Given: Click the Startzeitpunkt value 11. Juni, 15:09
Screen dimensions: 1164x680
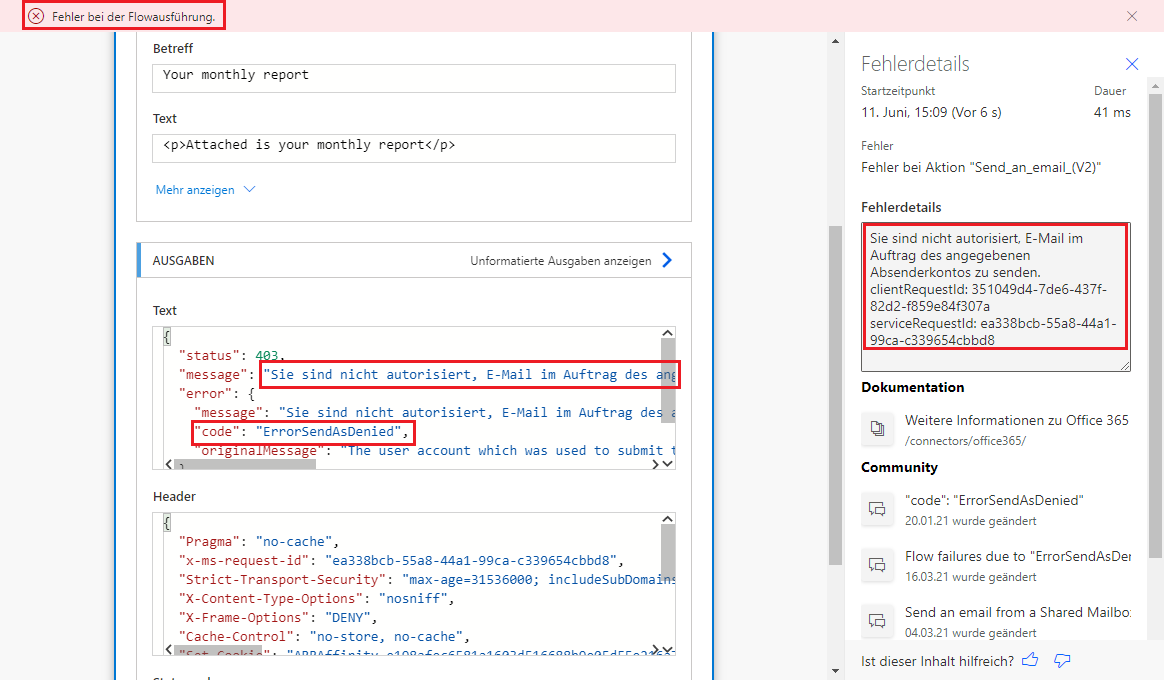Looking at the screenshot, I should pos(931,113).
